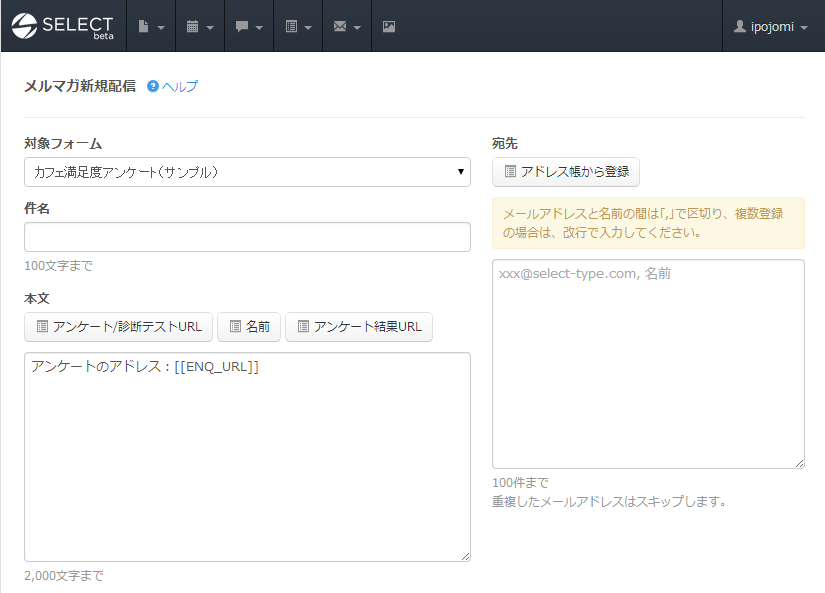Grab the recipient text area resize handle
The width and height of the screenshot is (825, 593).
coord(799,463)
